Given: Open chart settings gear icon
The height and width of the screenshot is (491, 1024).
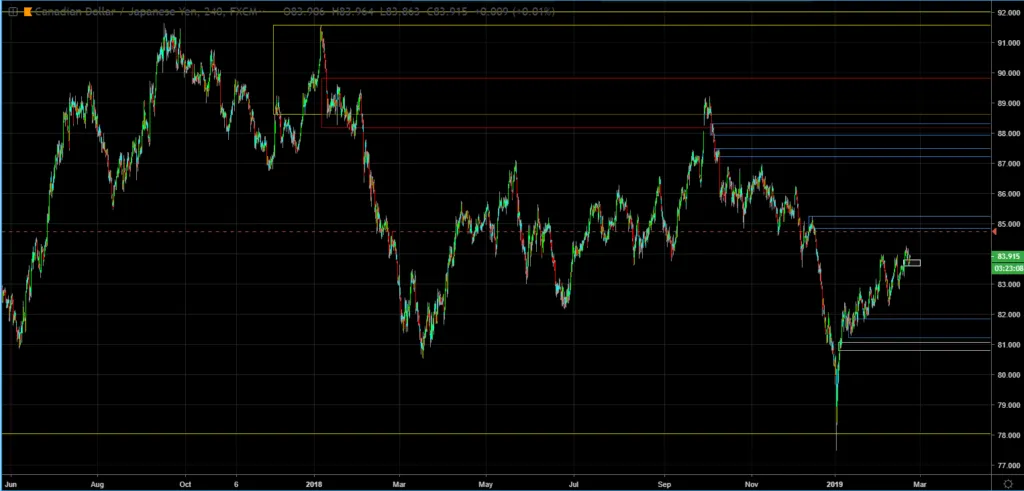Looking at the screenshot, I should [x=1008, y=484].
